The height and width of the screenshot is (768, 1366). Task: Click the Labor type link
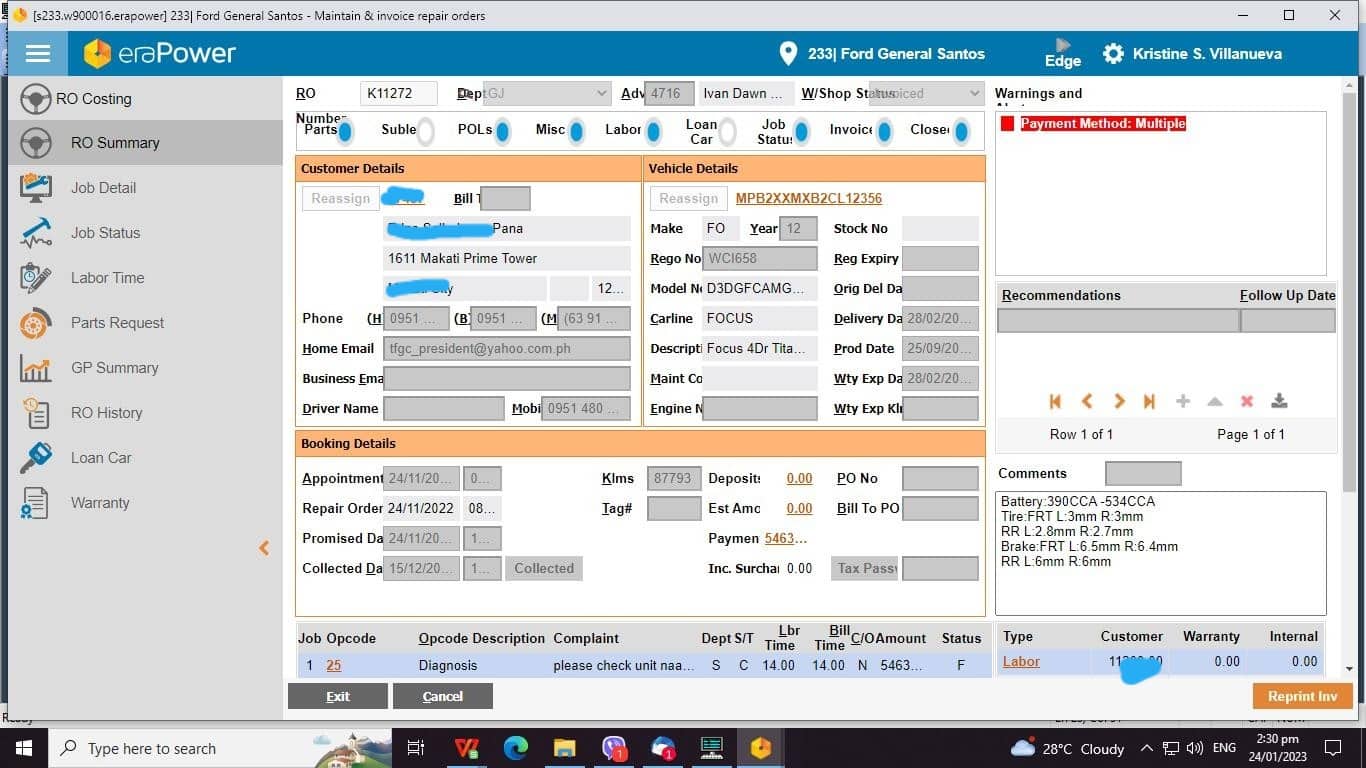pyautogui.click(x=1021, y=661)
